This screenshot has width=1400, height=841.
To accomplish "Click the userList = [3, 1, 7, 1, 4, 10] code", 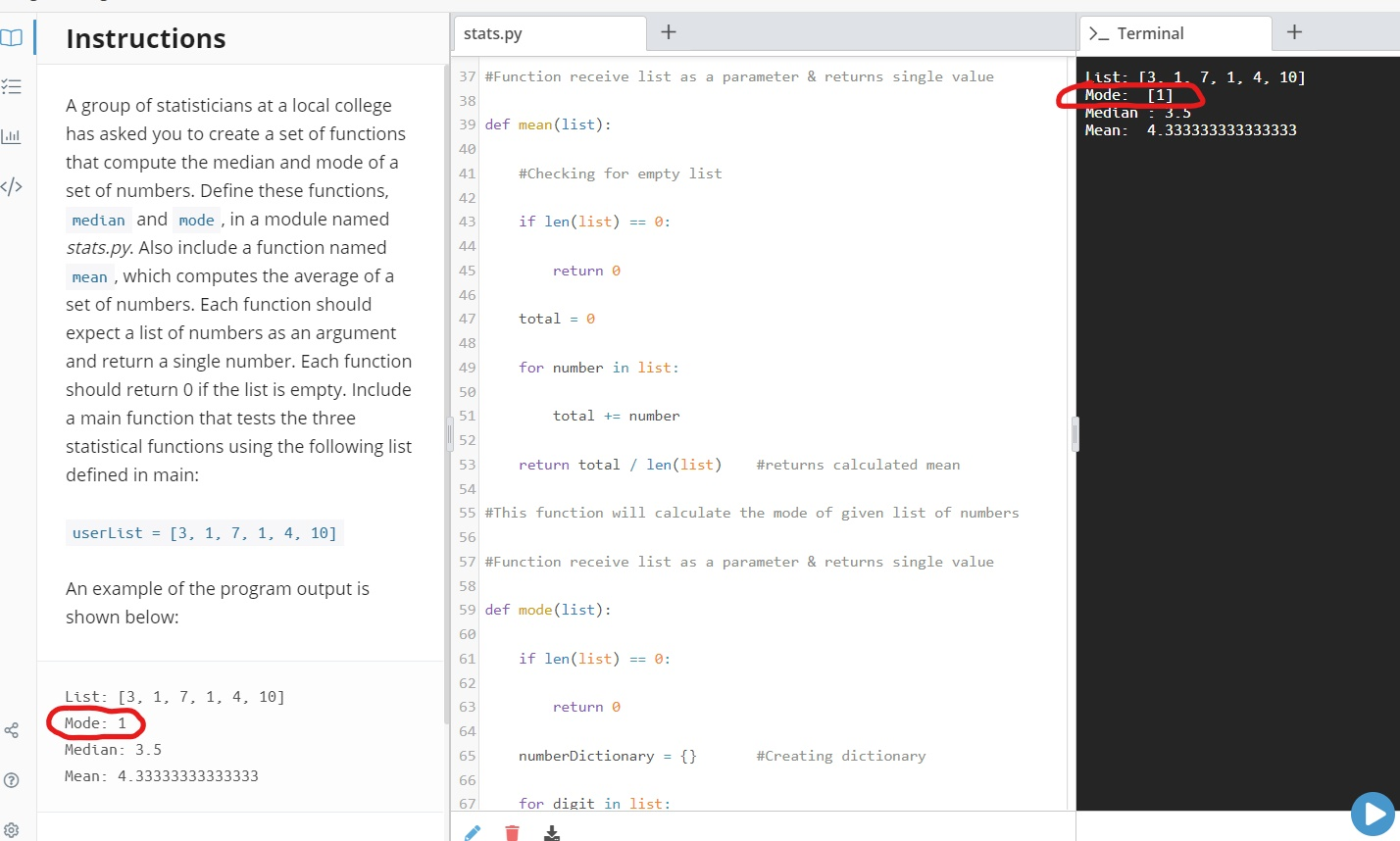I will click(204, 533).
